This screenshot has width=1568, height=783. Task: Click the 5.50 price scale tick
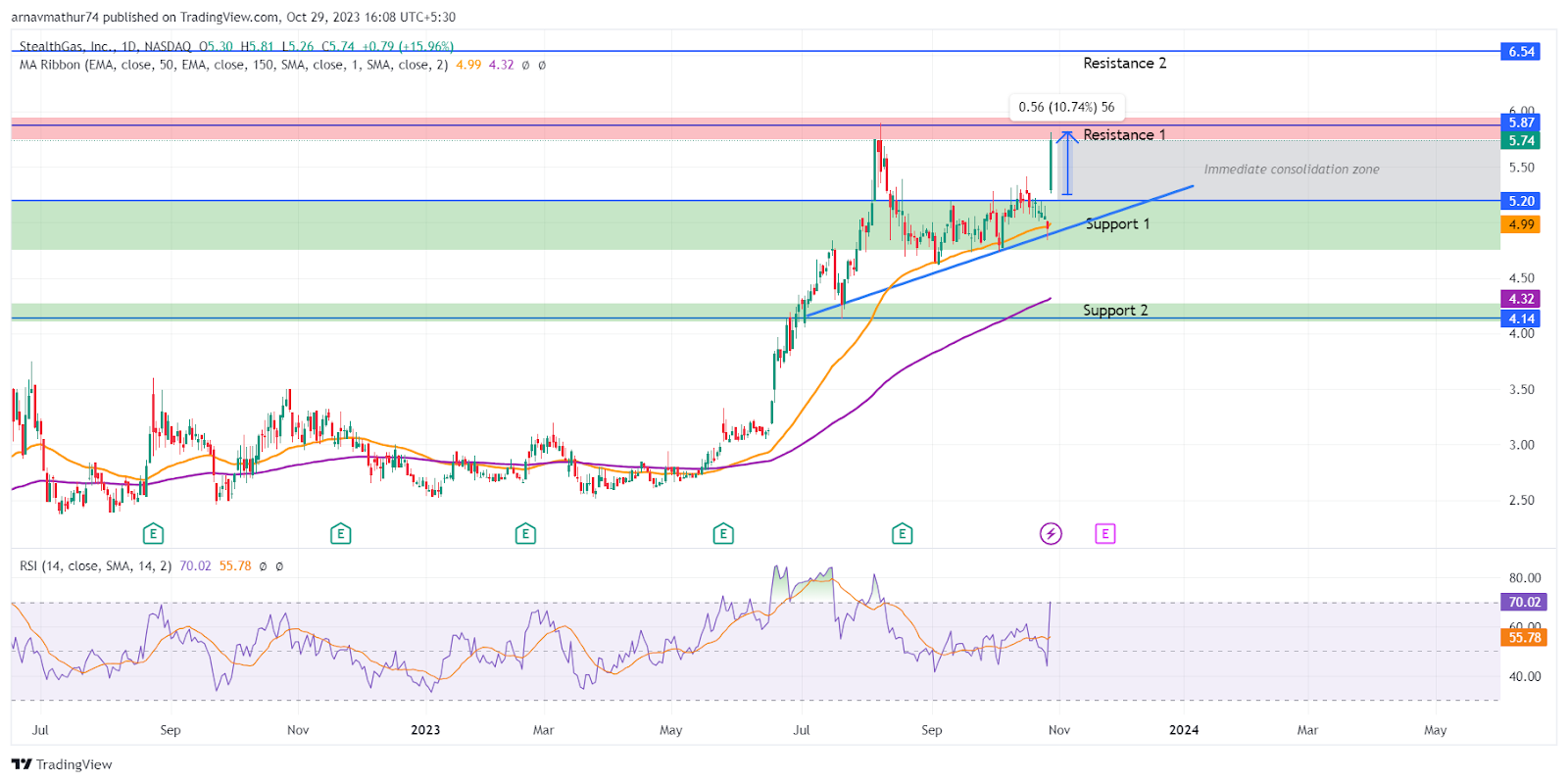1522,168
